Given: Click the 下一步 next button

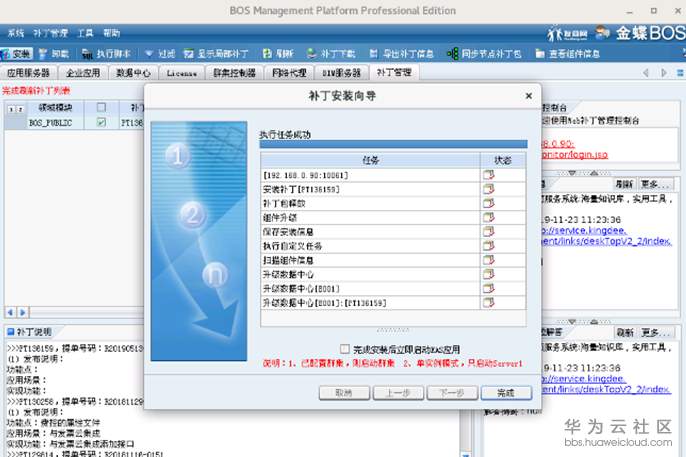Looking at the screenshot, I should tap(452, 393).
